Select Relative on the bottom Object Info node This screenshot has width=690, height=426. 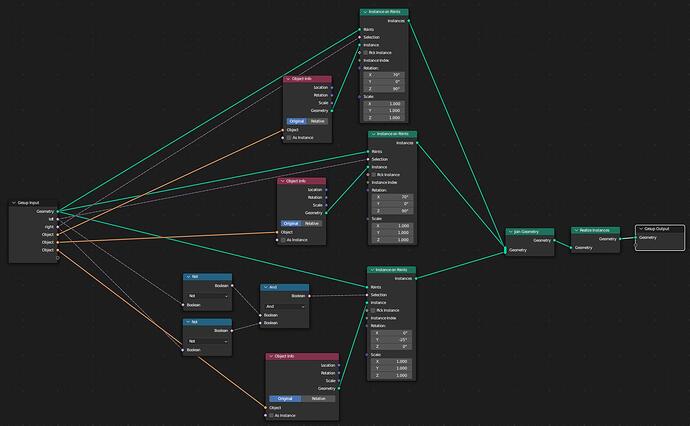tap(318, 399)
